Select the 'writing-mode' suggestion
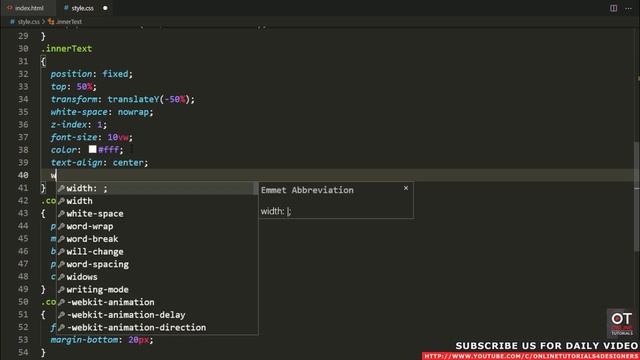 coord(157,289)
